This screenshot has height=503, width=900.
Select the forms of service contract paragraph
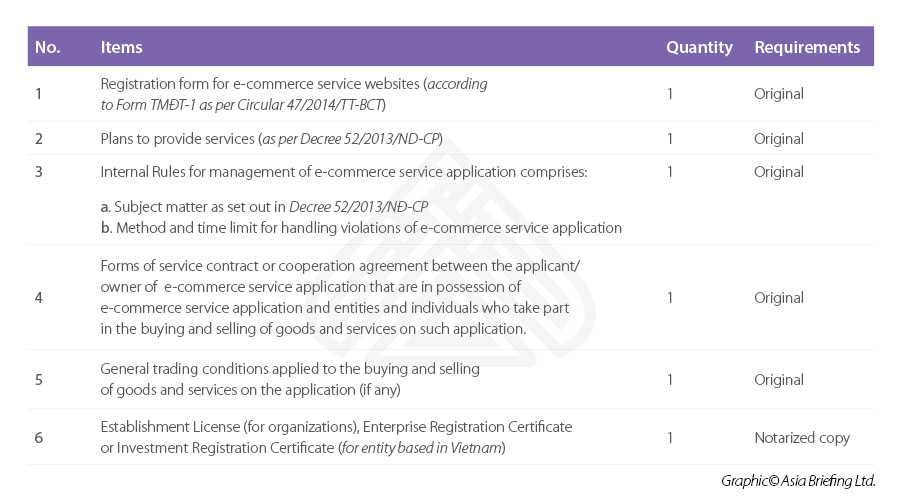pos(340,297)
